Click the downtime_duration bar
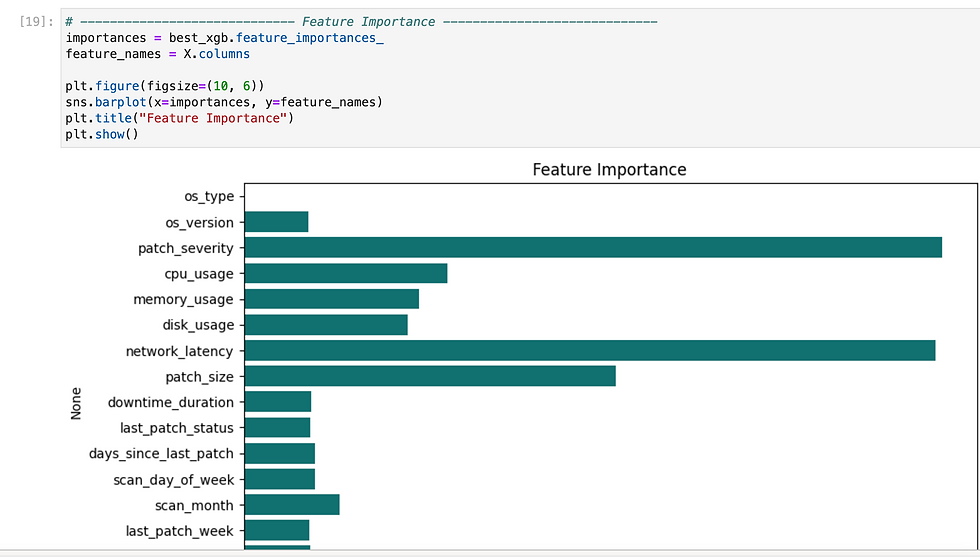Viewport: 980px width, 557px height. pyautogui.click(x=278, y=402)
